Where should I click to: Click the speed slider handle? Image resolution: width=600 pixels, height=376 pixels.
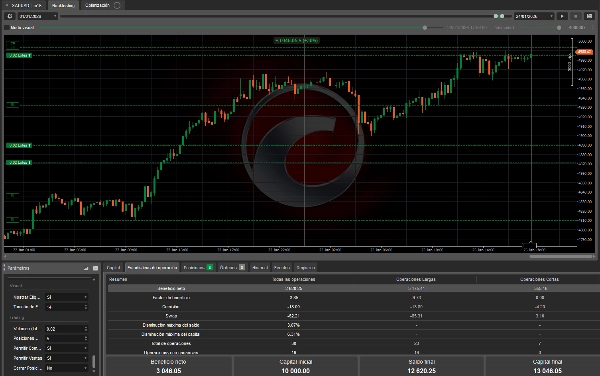(x=559, y=28)
